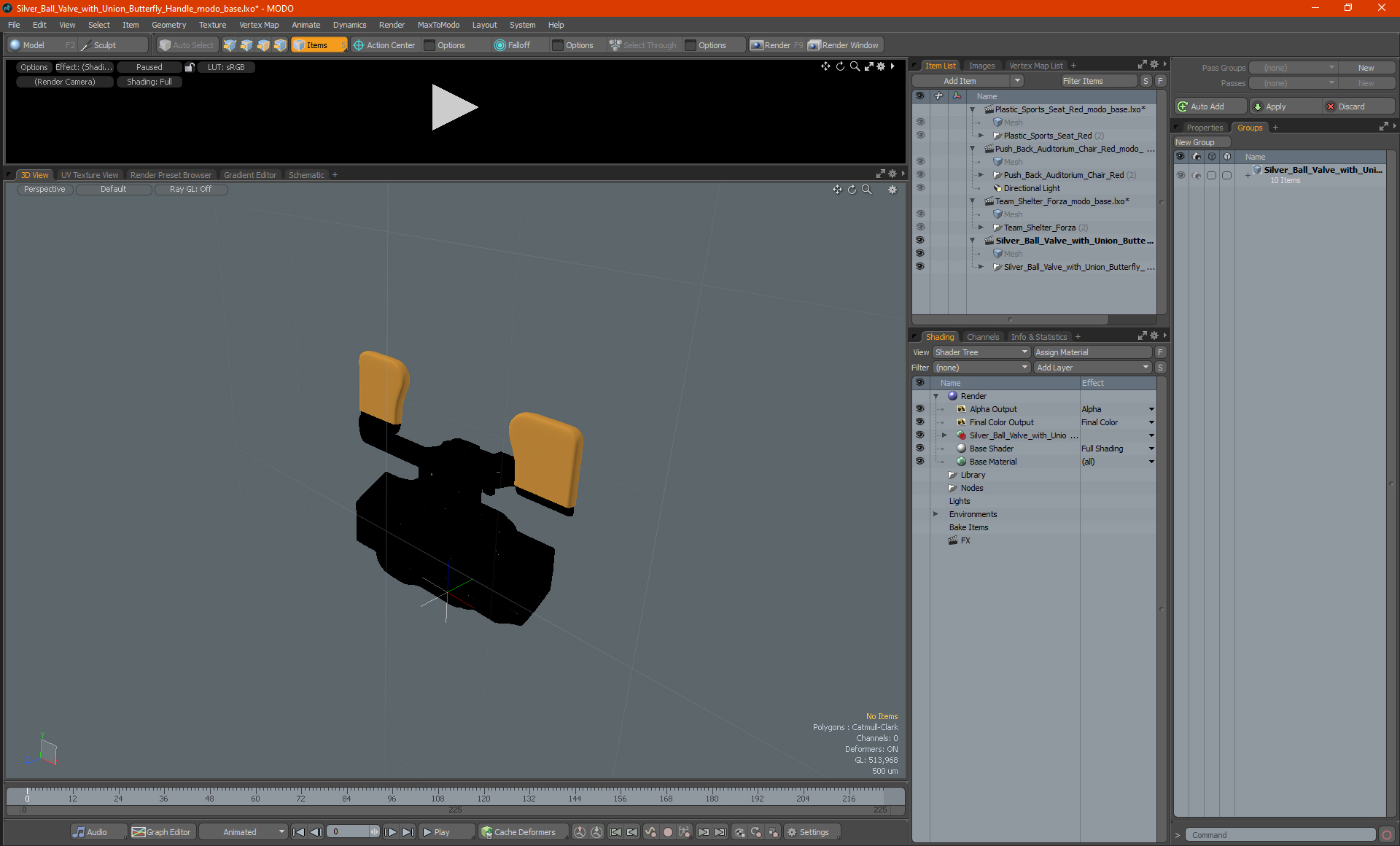Image resolution: width=1400 pixels, height=846 pixels.
Task: Toggle Auto Select
Action: click(187, 45)
